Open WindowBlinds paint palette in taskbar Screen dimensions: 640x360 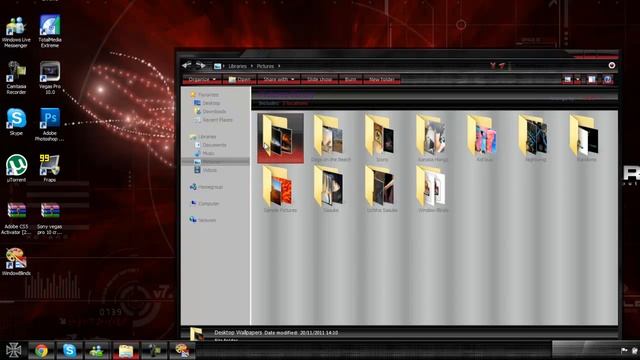click(x=182, y=351)
